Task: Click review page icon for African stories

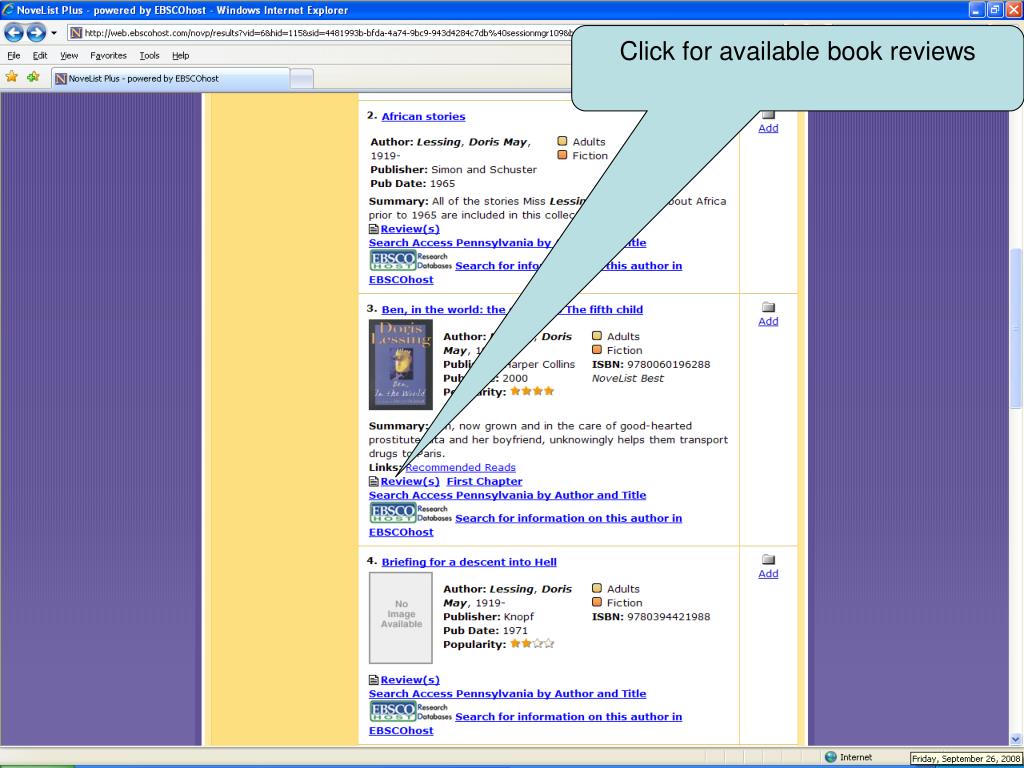Action: coord(374,229)
